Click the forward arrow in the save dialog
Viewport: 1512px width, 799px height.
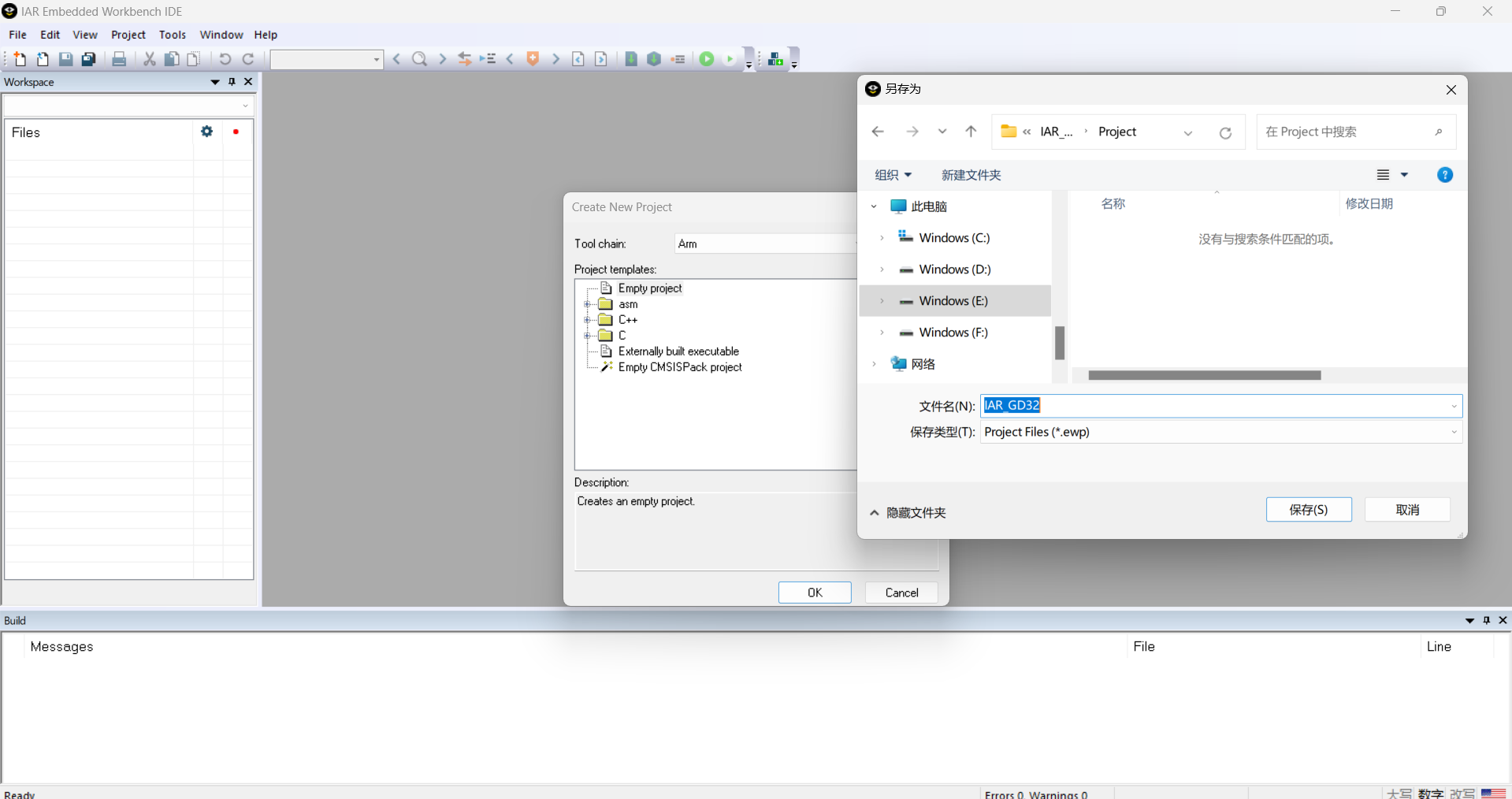click(912, 132)
